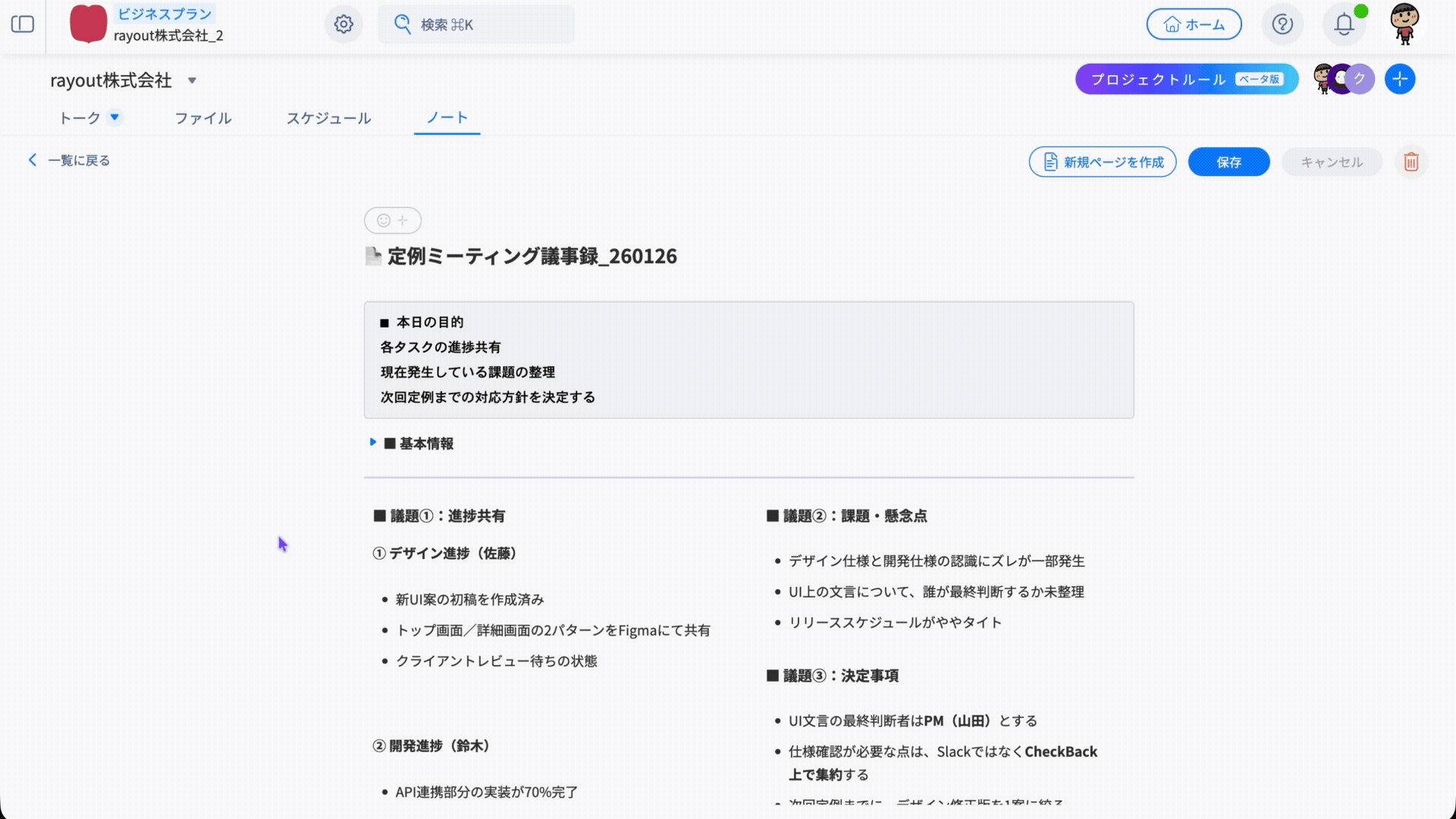The height and width of the screenshot is (819, 1456).
Task: Add member with blue plus icon
Action: click(x=1399, y=79)
